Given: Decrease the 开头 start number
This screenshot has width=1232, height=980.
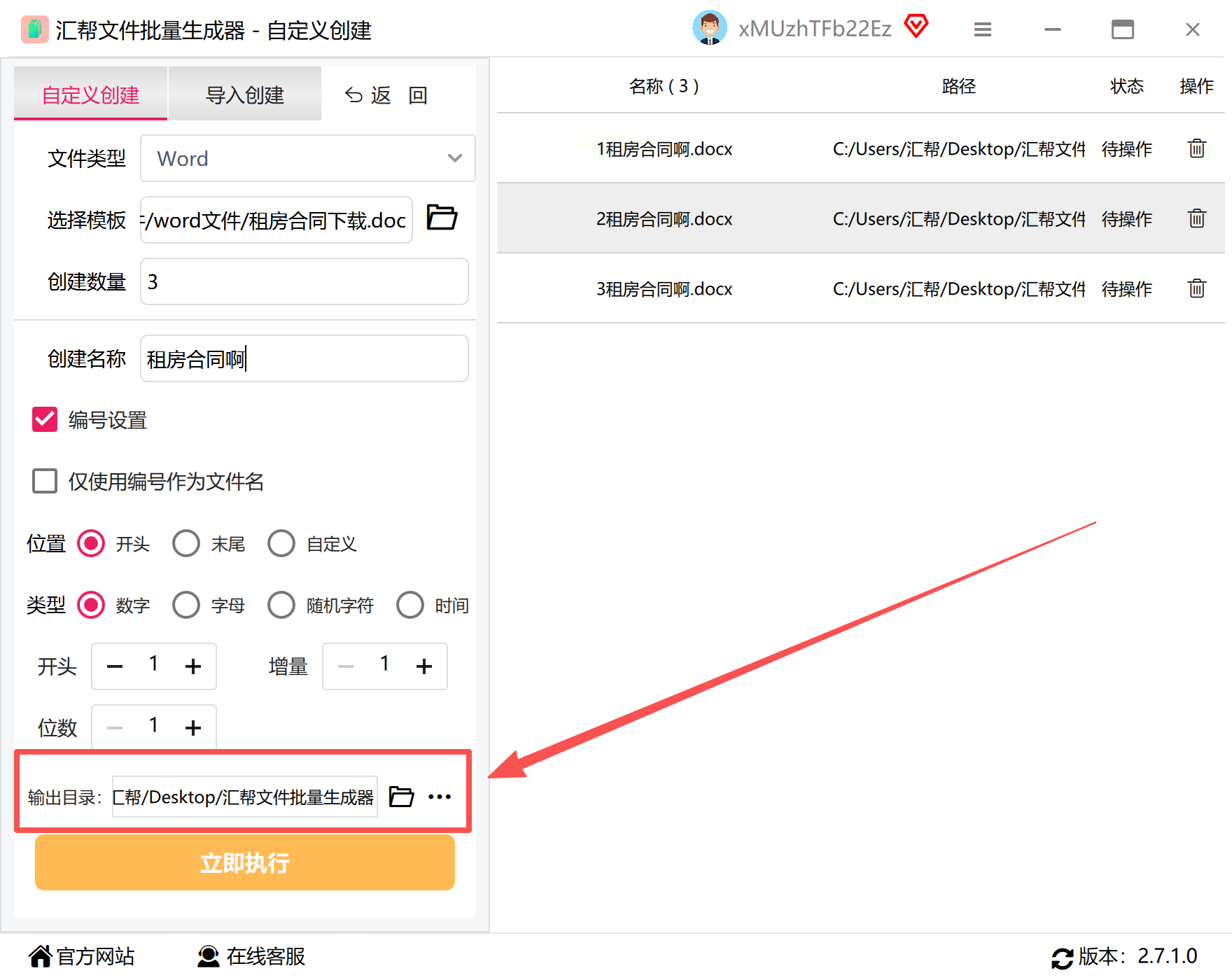Looking at the screenshot, I should tap(115, 666).
